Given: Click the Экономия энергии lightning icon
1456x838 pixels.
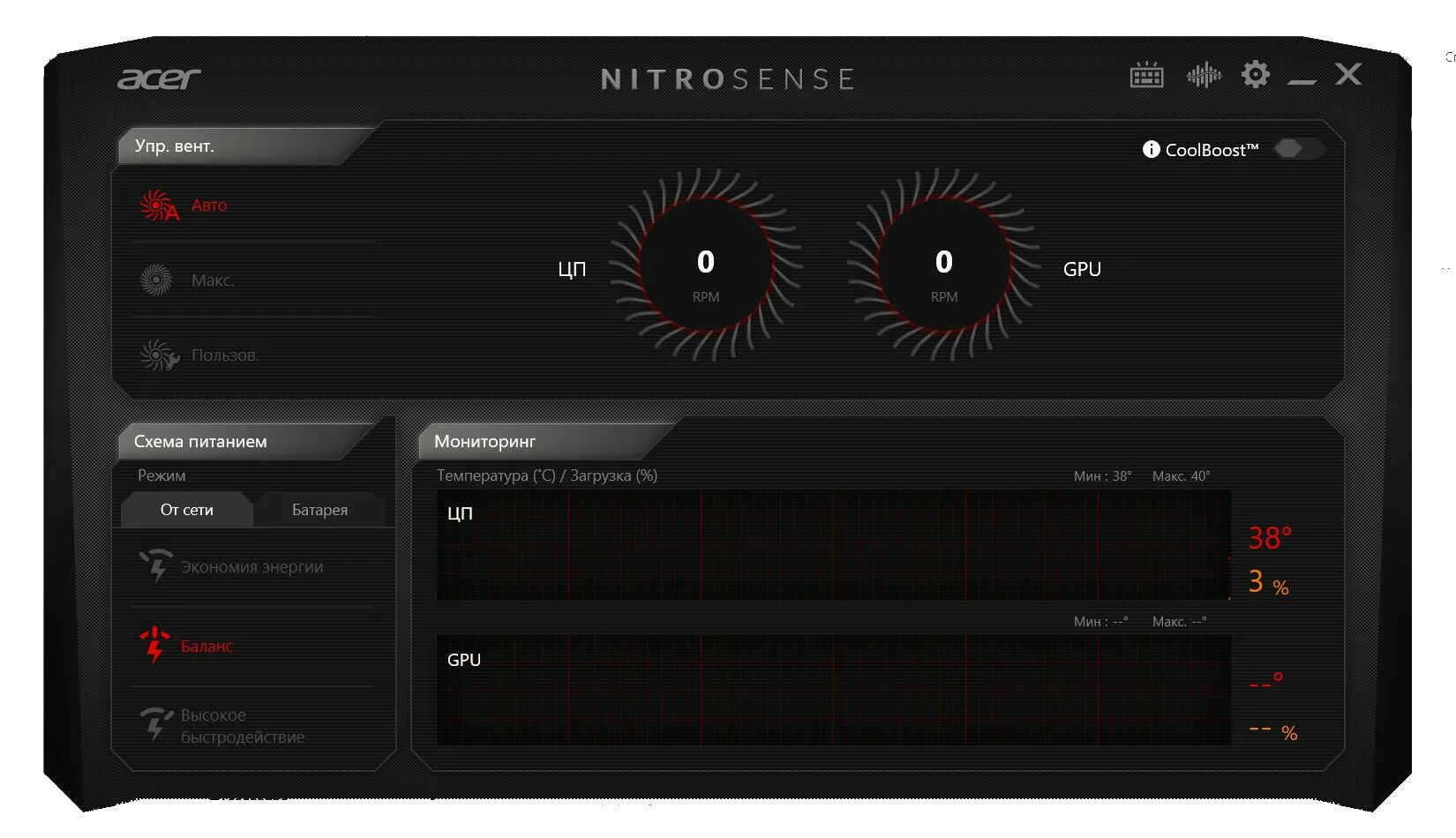Looking at the screenshot, I should tap(156, 565).
